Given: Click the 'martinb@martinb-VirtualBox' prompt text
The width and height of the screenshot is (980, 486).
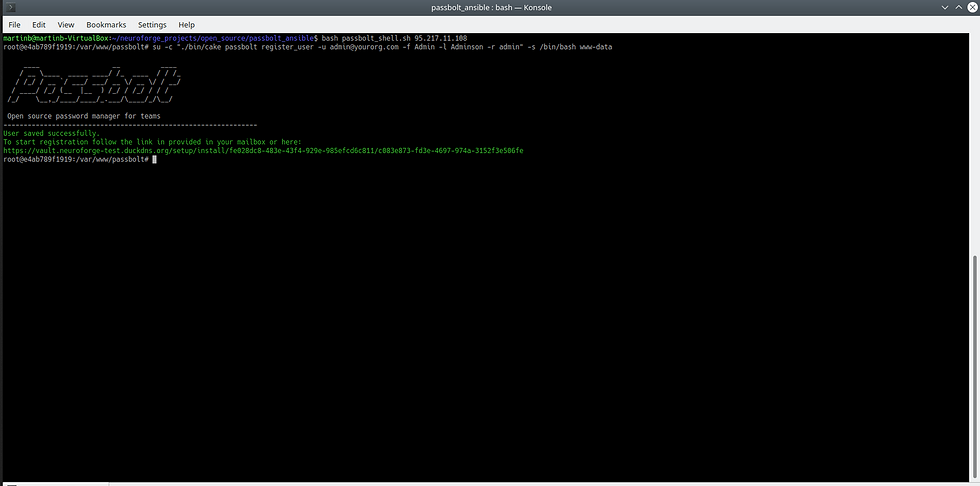Looking at the screenshot, I should point(55,38).
